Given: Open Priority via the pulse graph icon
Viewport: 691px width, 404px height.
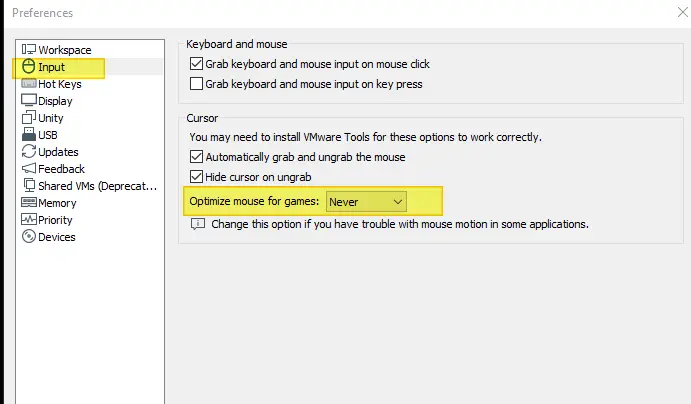Looking at the screenshot, I should coord(29,219).
